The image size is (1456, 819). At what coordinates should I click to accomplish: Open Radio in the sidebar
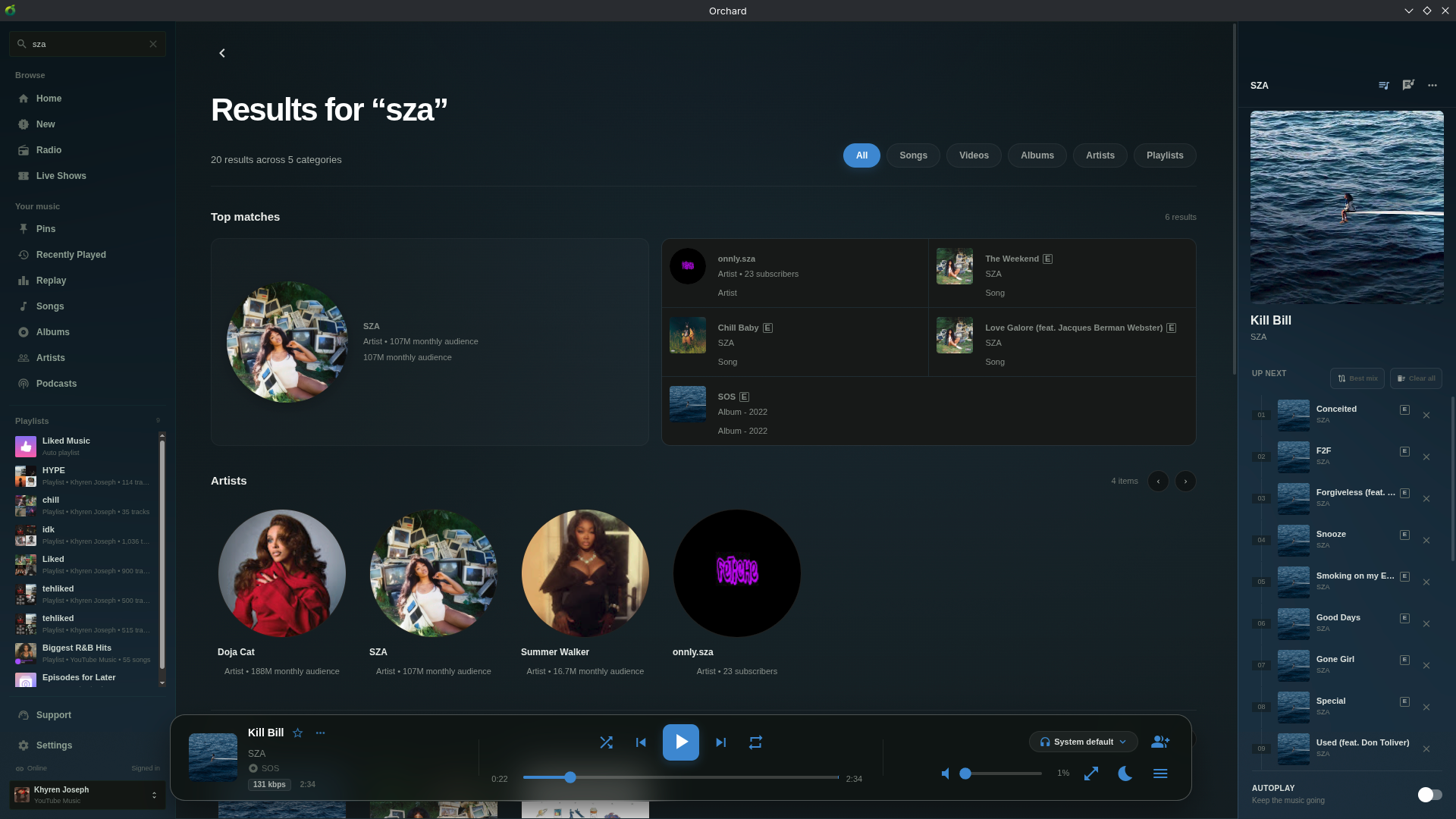click(x=87, y=150)
